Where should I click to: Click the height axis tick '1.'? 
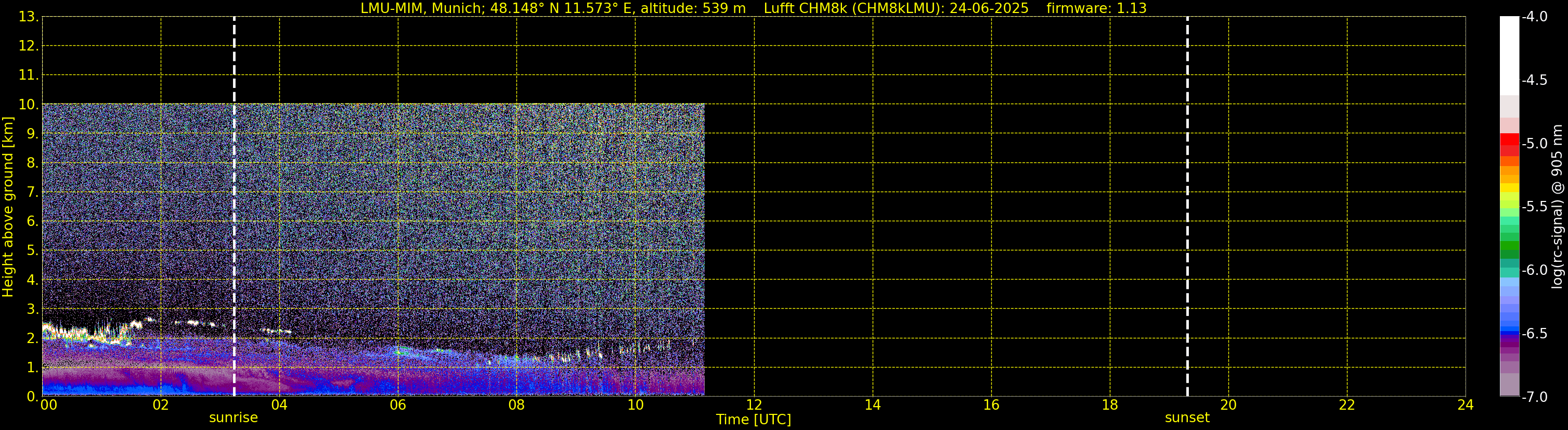pyautogui.click(x=32, y=367)
